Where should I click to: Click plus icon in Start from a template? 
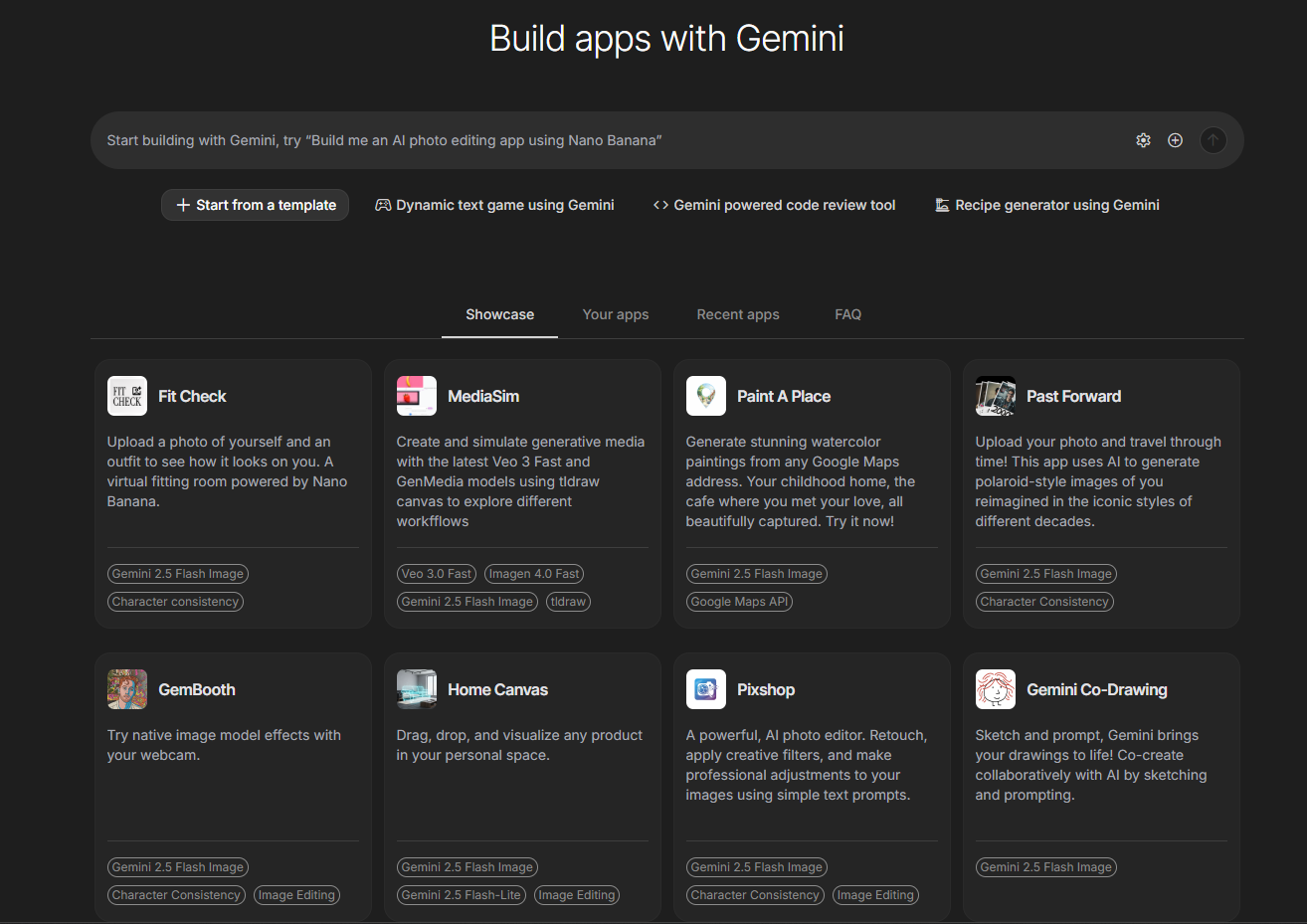pyautogui.click(x=183, y=205)
